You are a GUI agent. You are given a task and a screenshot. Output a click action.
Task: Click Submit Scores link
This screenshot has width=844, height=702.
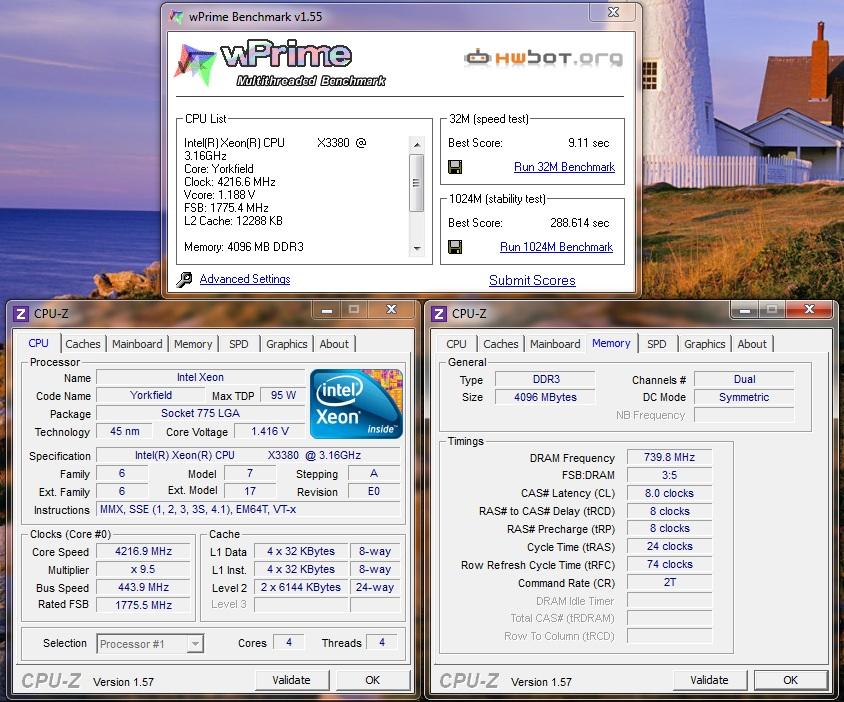532,280
